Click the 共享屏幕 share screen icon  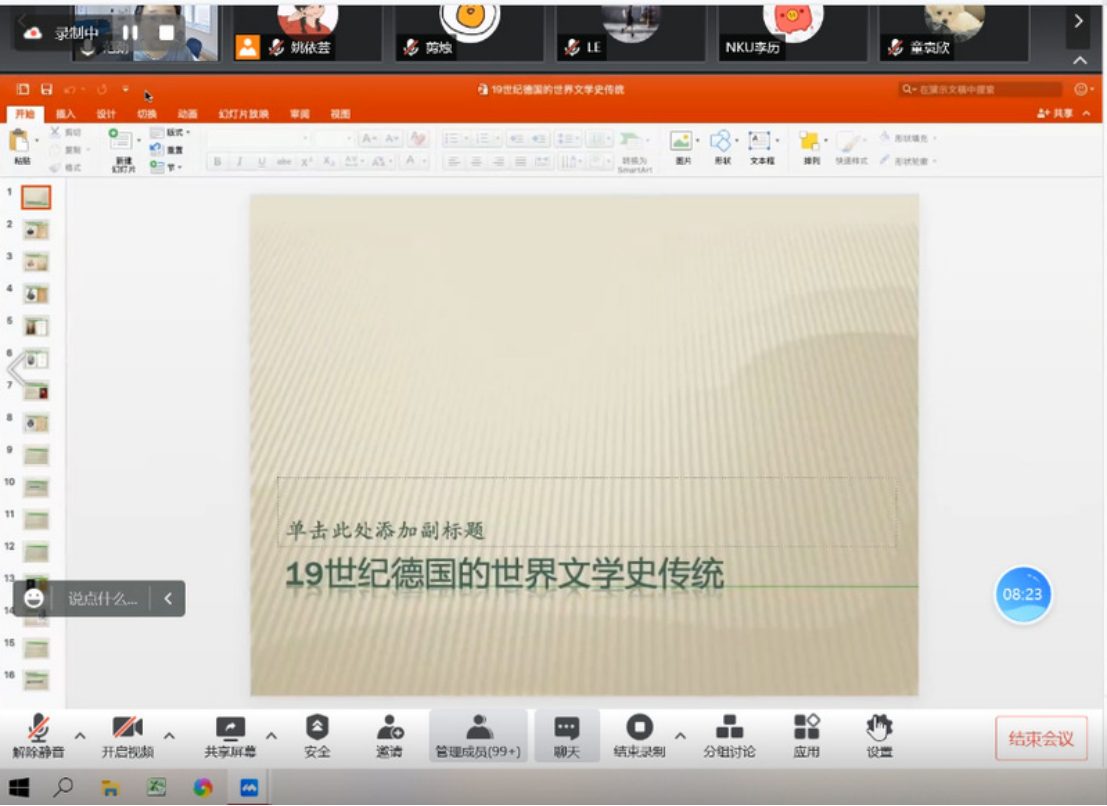(230, 736)
